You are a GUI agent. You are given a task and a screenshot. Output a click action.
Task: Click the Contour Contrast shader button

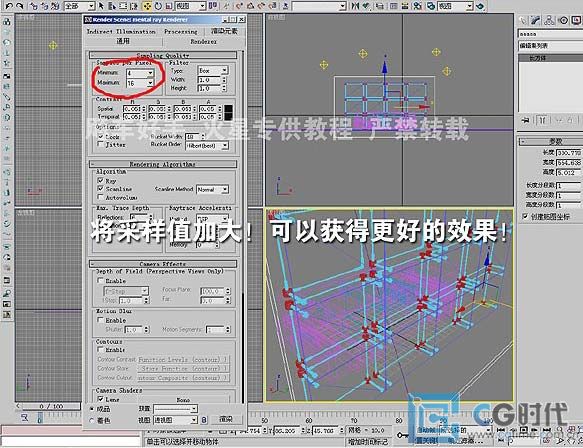(183, 360)
